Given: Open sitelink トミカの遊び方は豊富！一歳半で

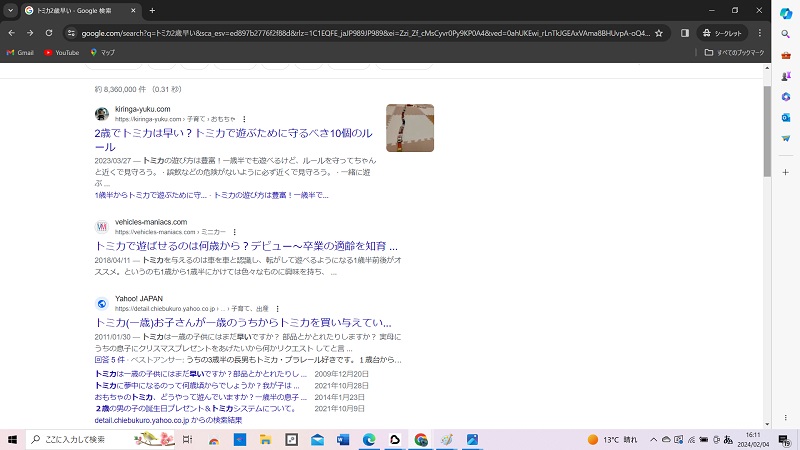Looking at the screenshot, I should (x=270, y=195).
